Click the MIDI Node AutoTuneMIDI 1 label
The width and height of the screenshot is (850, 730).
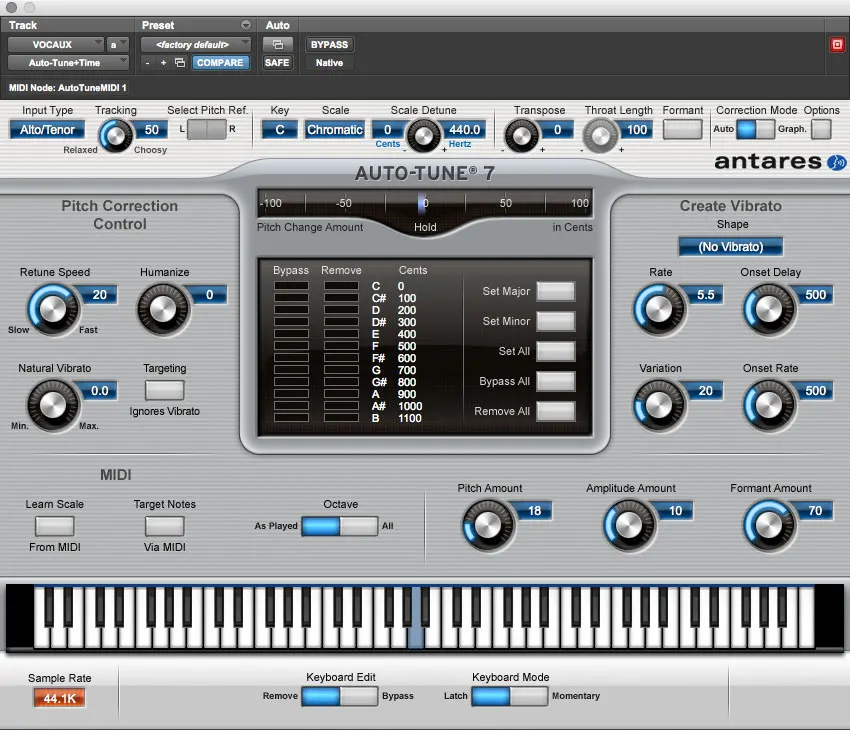[x=68, y=88]
